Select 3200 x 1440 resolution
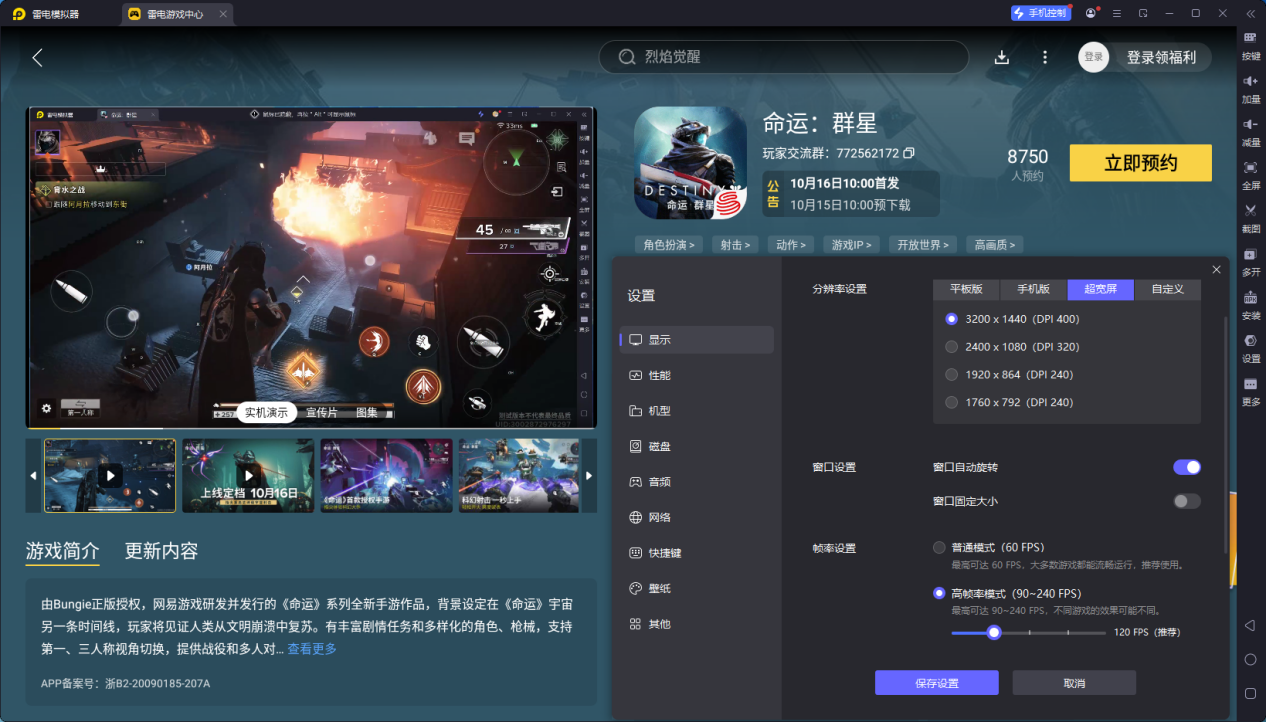 pyautogui.click(x=951, y=319)
